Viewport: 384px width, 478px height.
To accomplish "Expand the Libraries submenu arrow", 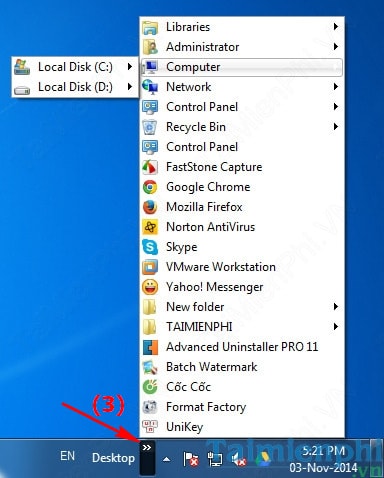I will coord(336,27).
